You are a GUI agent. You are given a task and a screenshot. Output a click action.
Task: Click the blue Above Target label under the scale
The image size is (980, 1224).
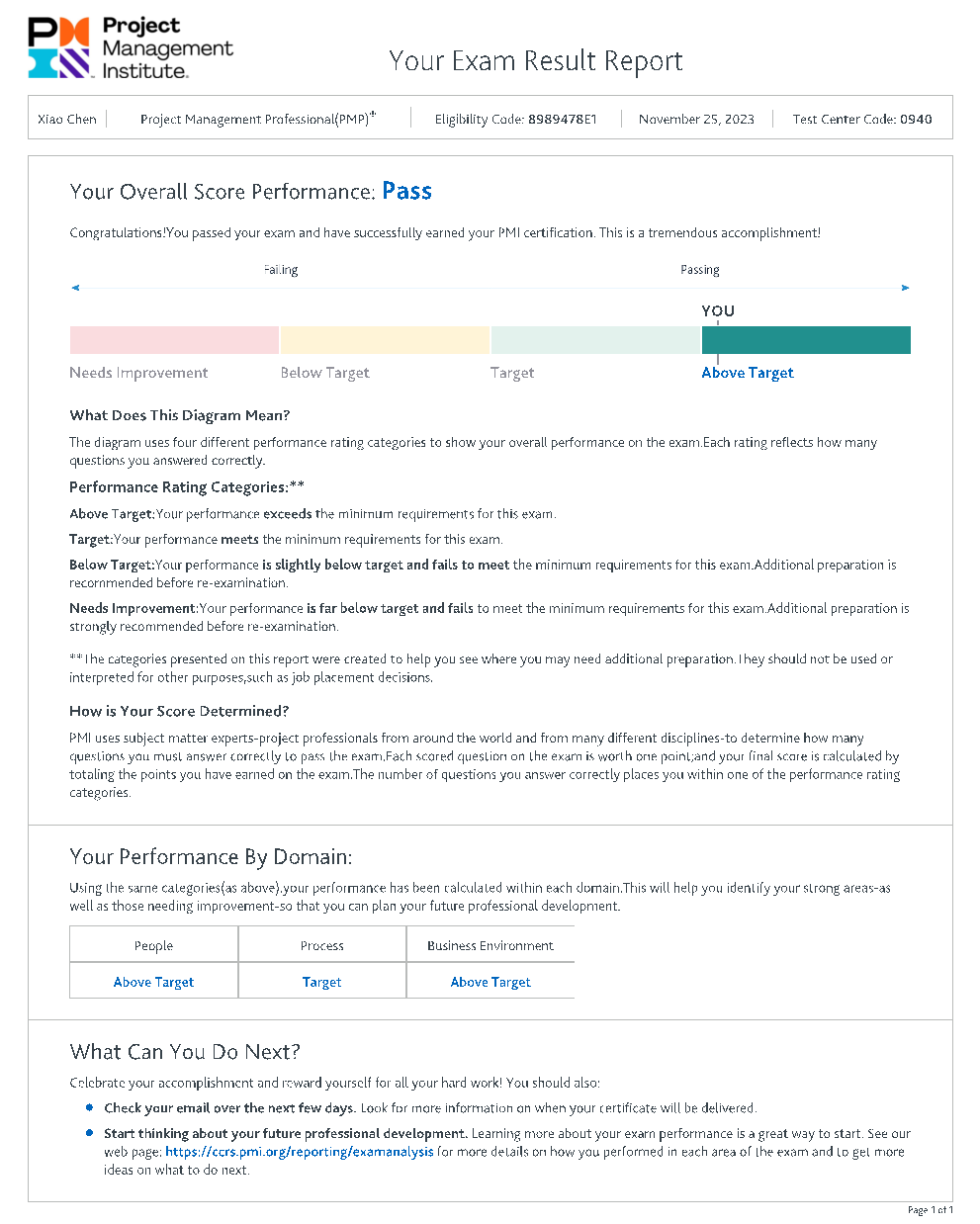coord(747,373)
